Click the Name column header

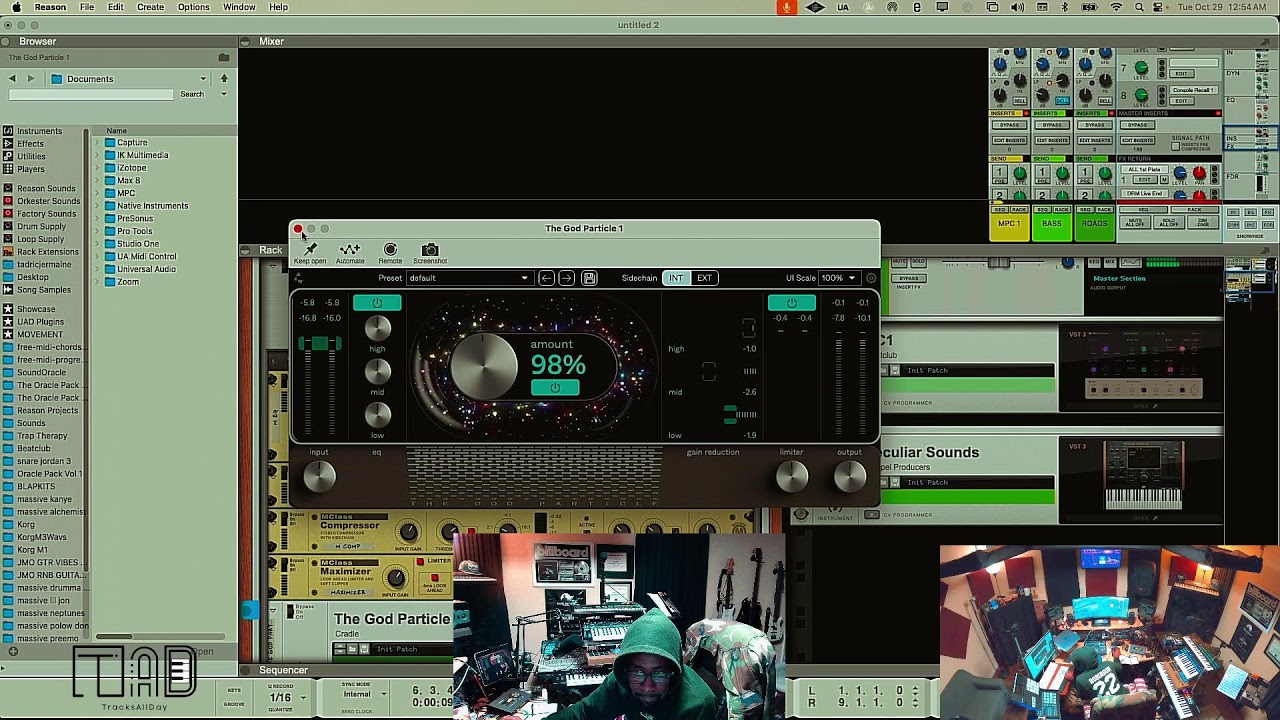[x=117, y=131]
